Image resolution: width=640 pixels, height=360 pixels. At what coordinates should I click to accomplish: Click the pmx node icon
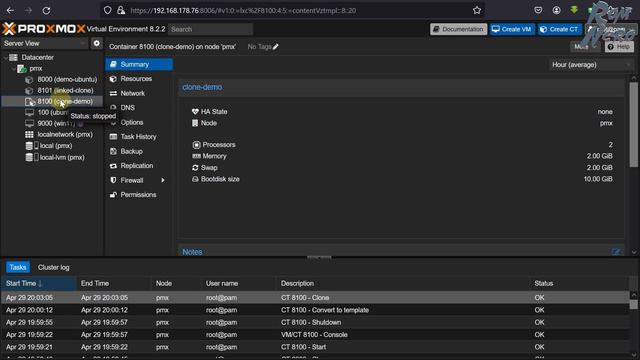pyautogui.click(x=22, y=69)
